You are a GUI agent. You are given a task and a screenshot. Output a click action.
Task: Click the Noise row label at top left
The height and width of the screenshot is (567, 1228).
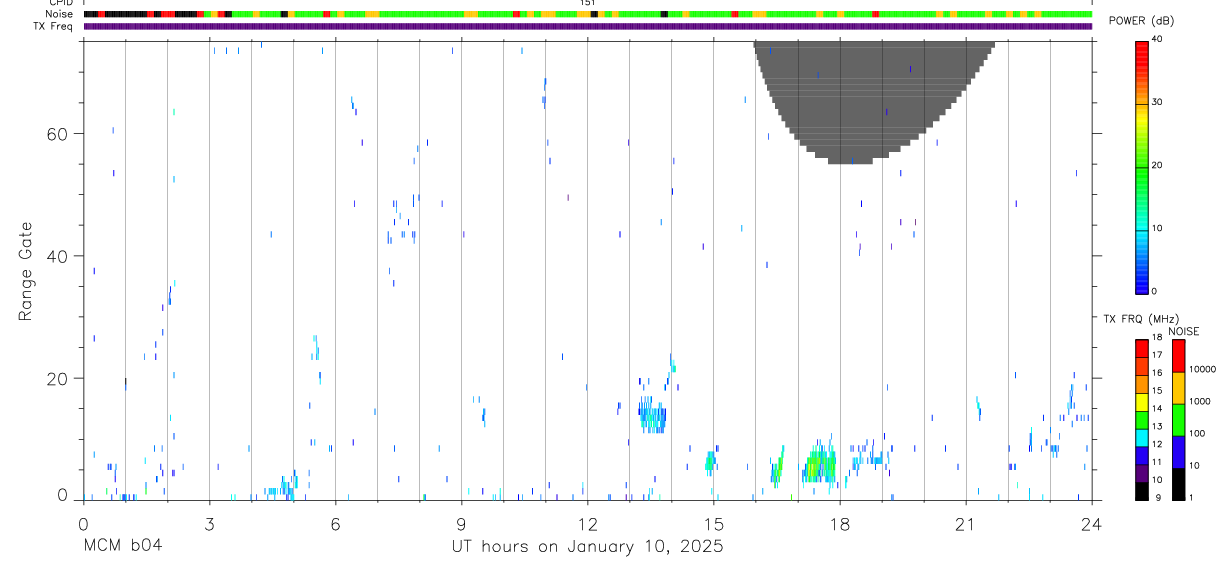(59, 14)
